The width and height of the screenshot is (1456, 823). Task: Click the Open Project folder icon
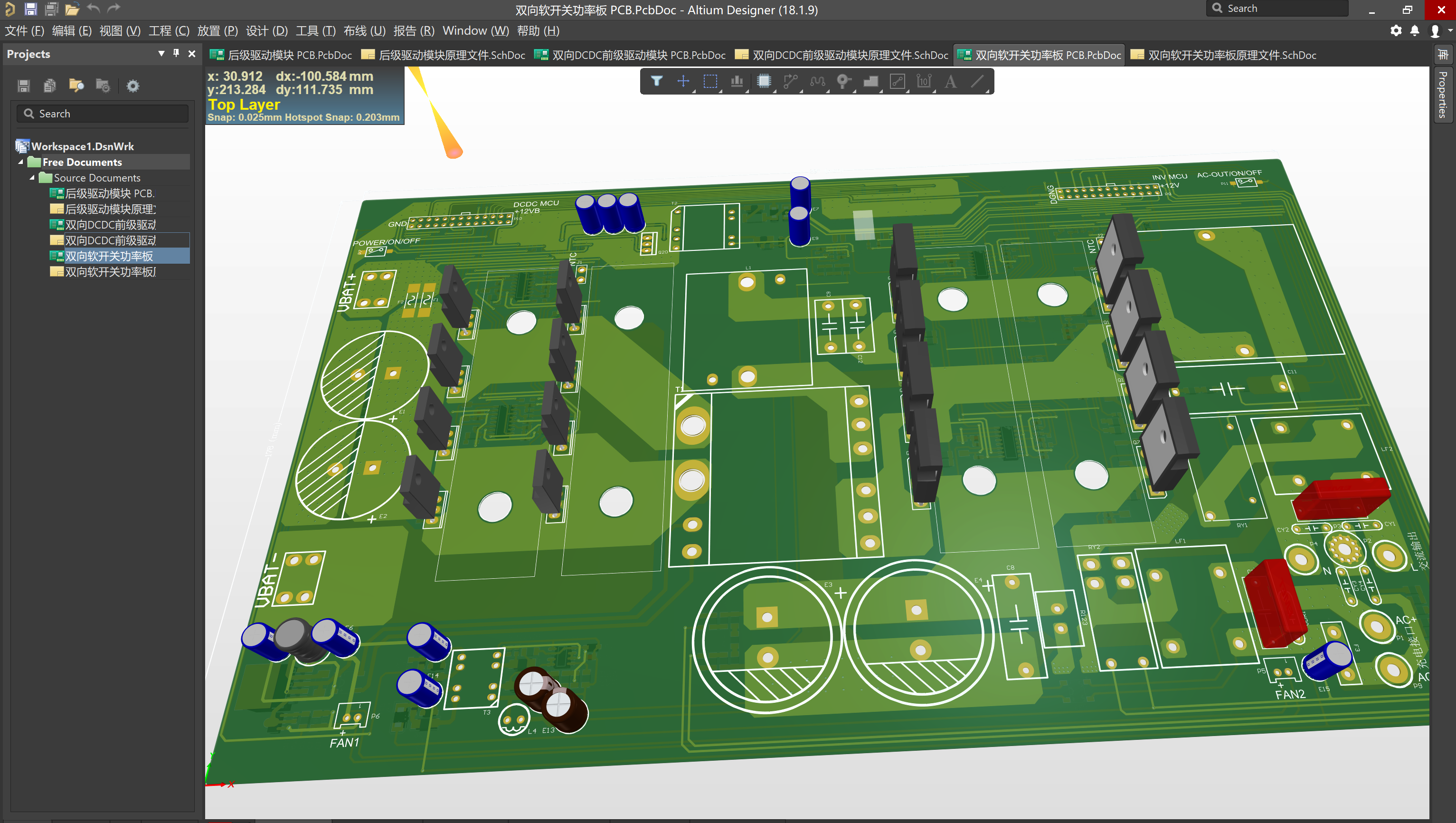point(72,9)
